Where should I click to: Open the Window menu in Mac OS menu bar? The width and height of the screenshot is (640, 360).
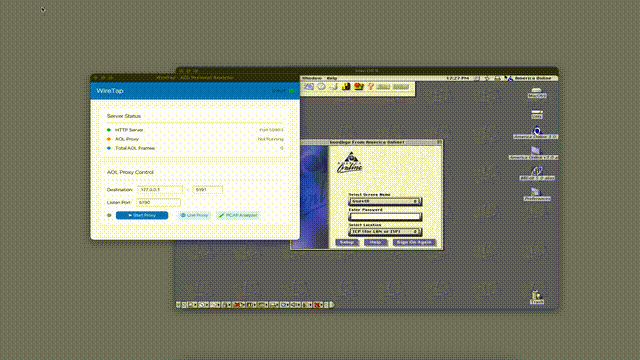pos(312,78)
